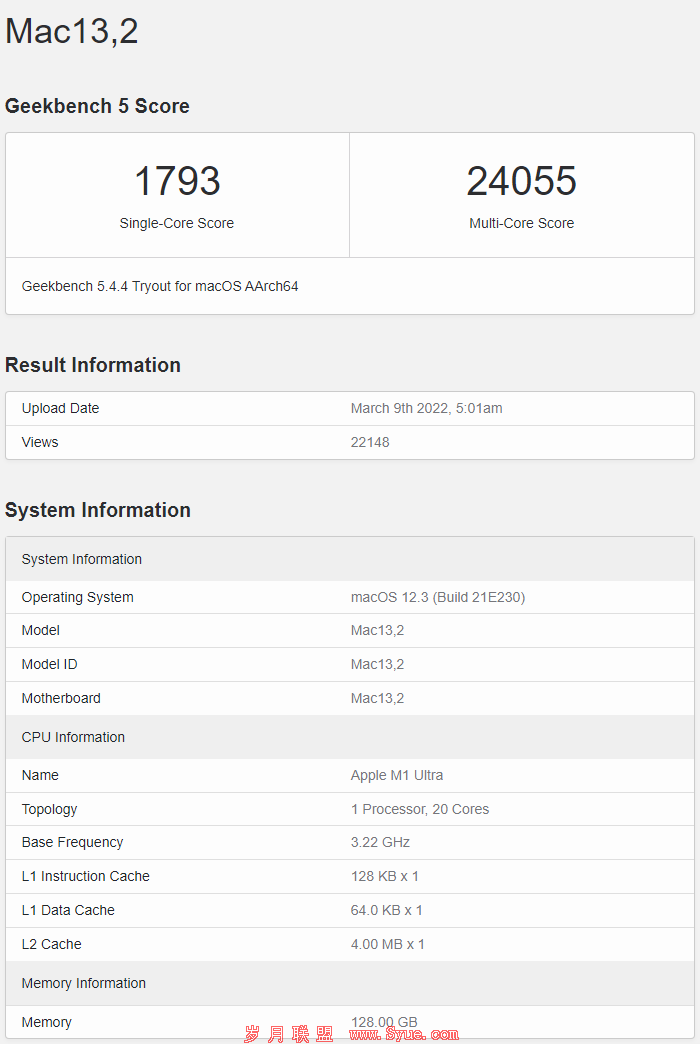Click the 4.00 MB x 1 value

388,944
